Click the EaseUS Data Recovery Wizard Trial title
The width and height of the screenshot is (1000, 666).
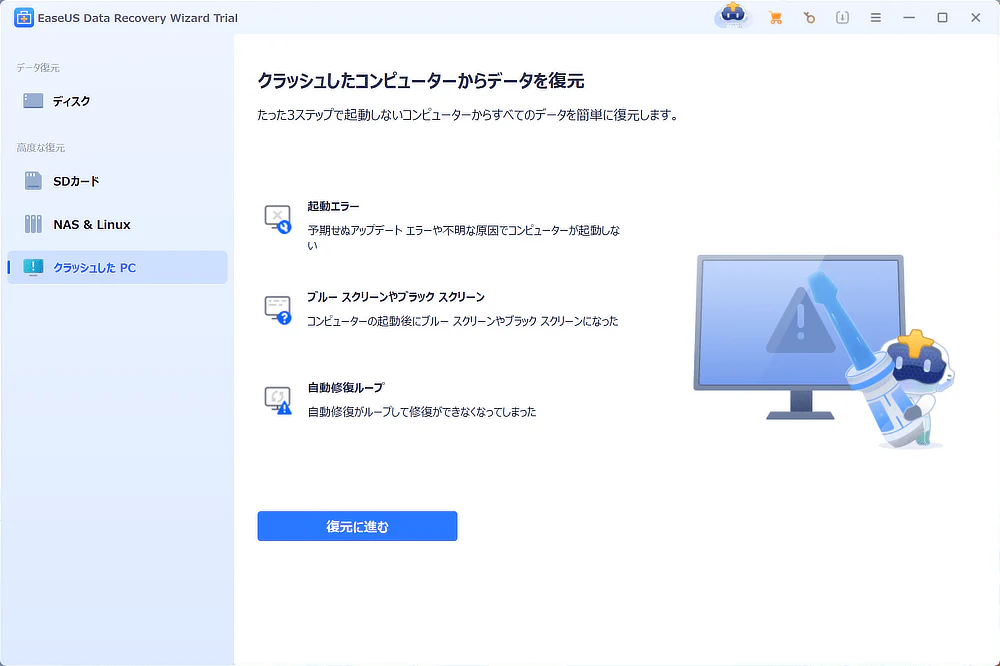click(x=137, y=17)
